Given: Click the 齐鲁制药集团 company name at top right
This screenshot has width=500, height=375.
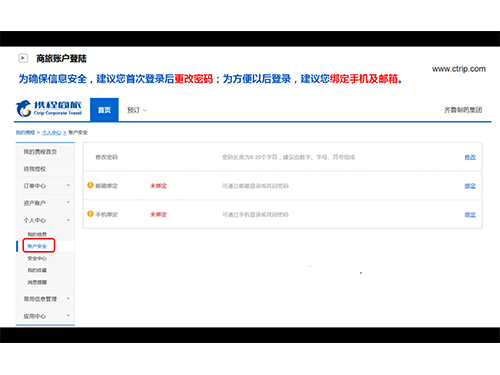Looking at the screenshot, I should pos(463,110).
